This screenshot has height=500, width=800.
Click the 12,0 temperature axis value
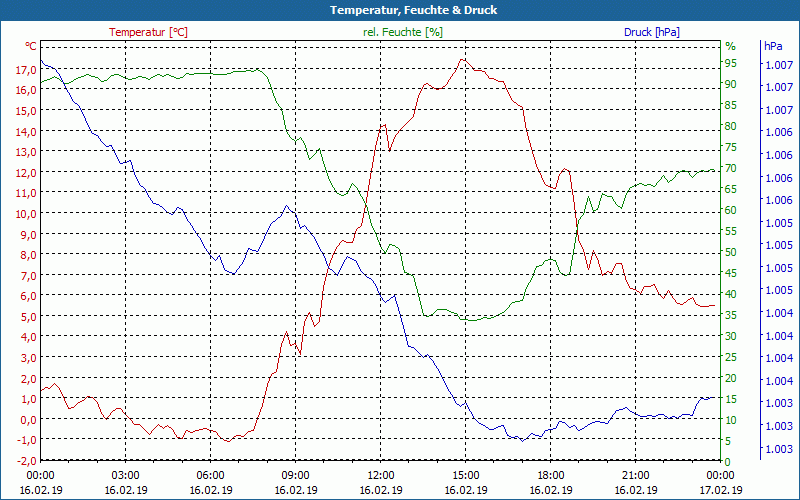pyautogui.click(x=26, y=172)
